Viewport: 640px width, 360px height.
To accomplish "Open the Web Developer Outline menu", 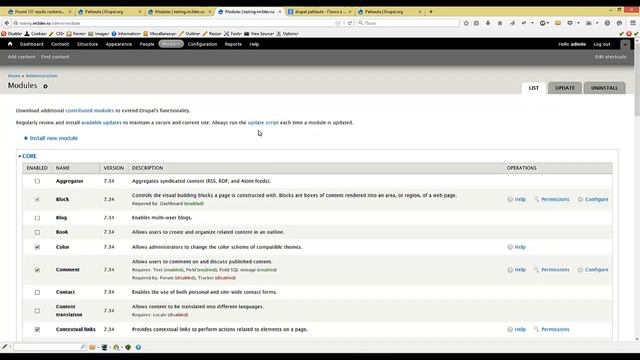I will click(x=190, y=34).
